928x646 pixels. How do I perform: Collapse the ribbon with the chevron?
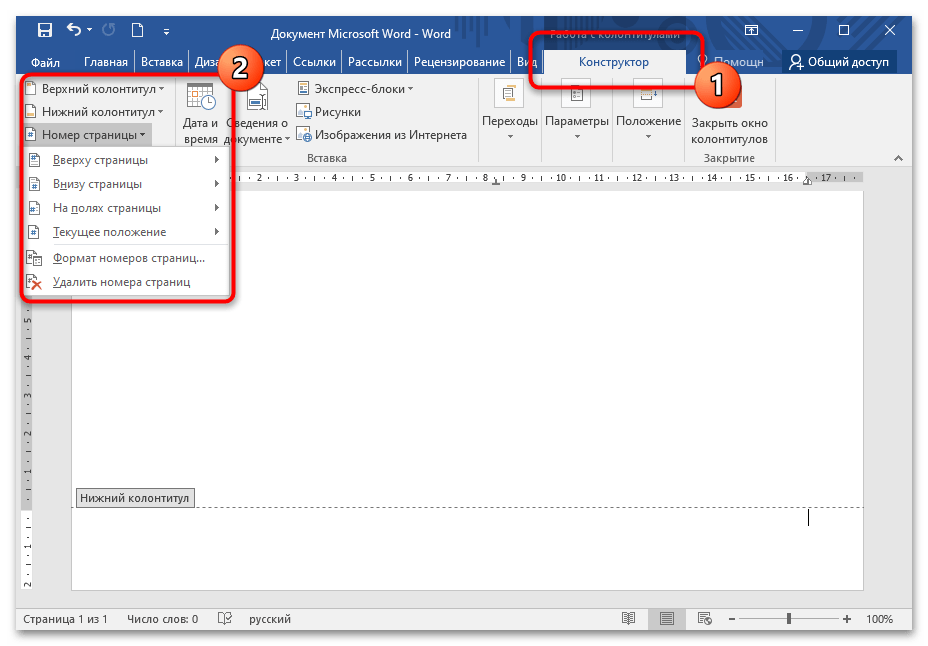898,158
